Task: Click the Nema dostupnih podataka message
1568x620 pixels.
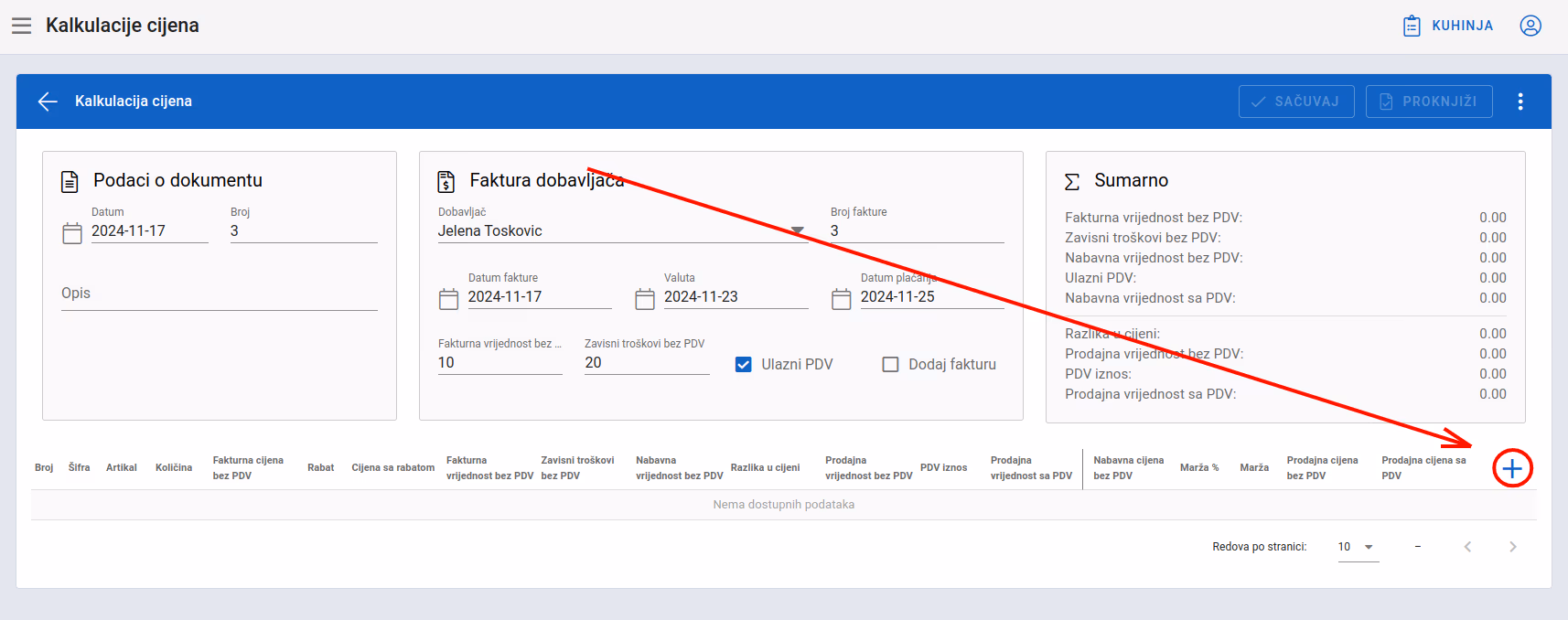Action: [784, 505]
